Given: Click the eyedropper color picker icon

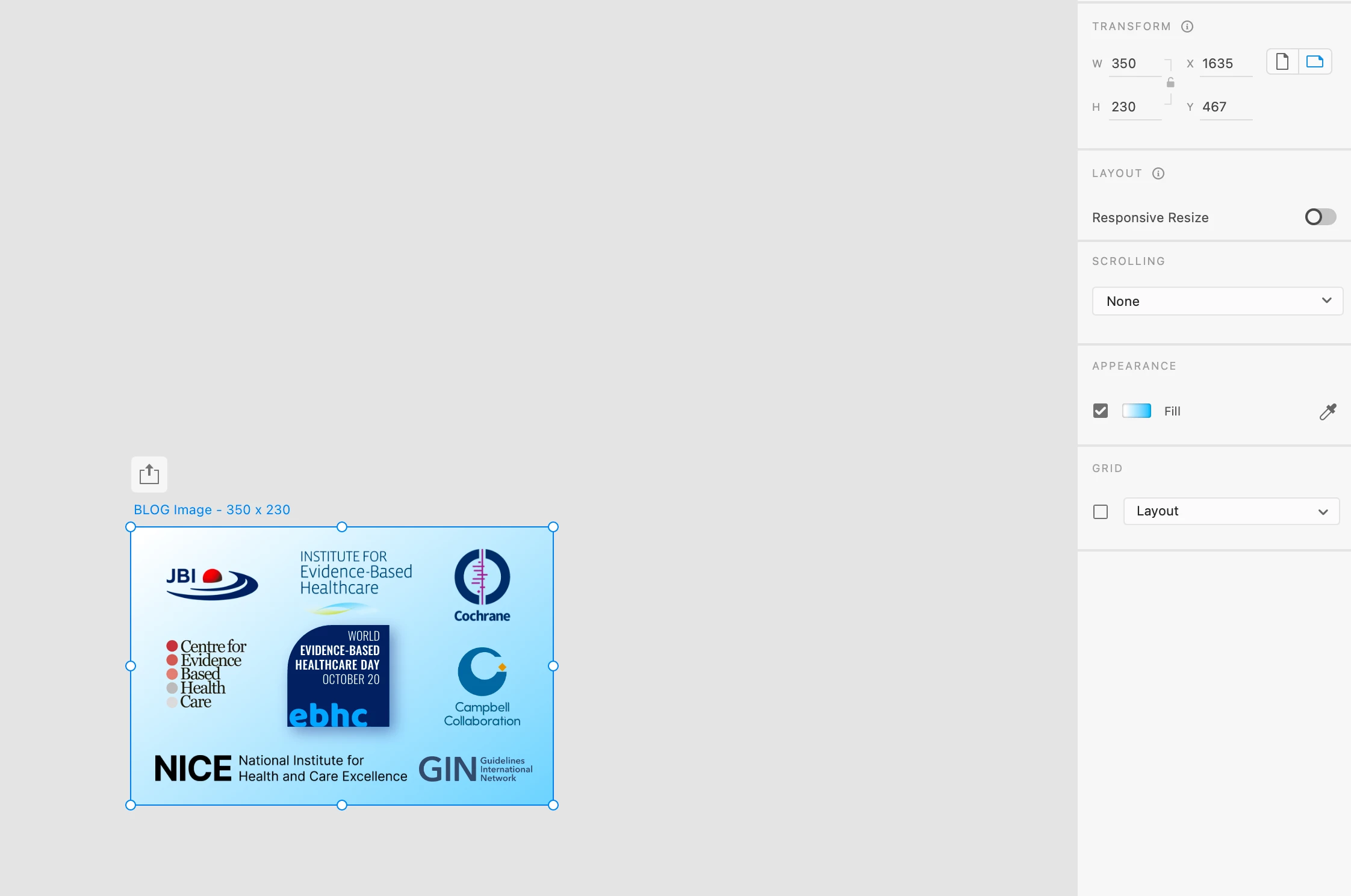Looking at the screenshot, I should tap(1328, 411).
